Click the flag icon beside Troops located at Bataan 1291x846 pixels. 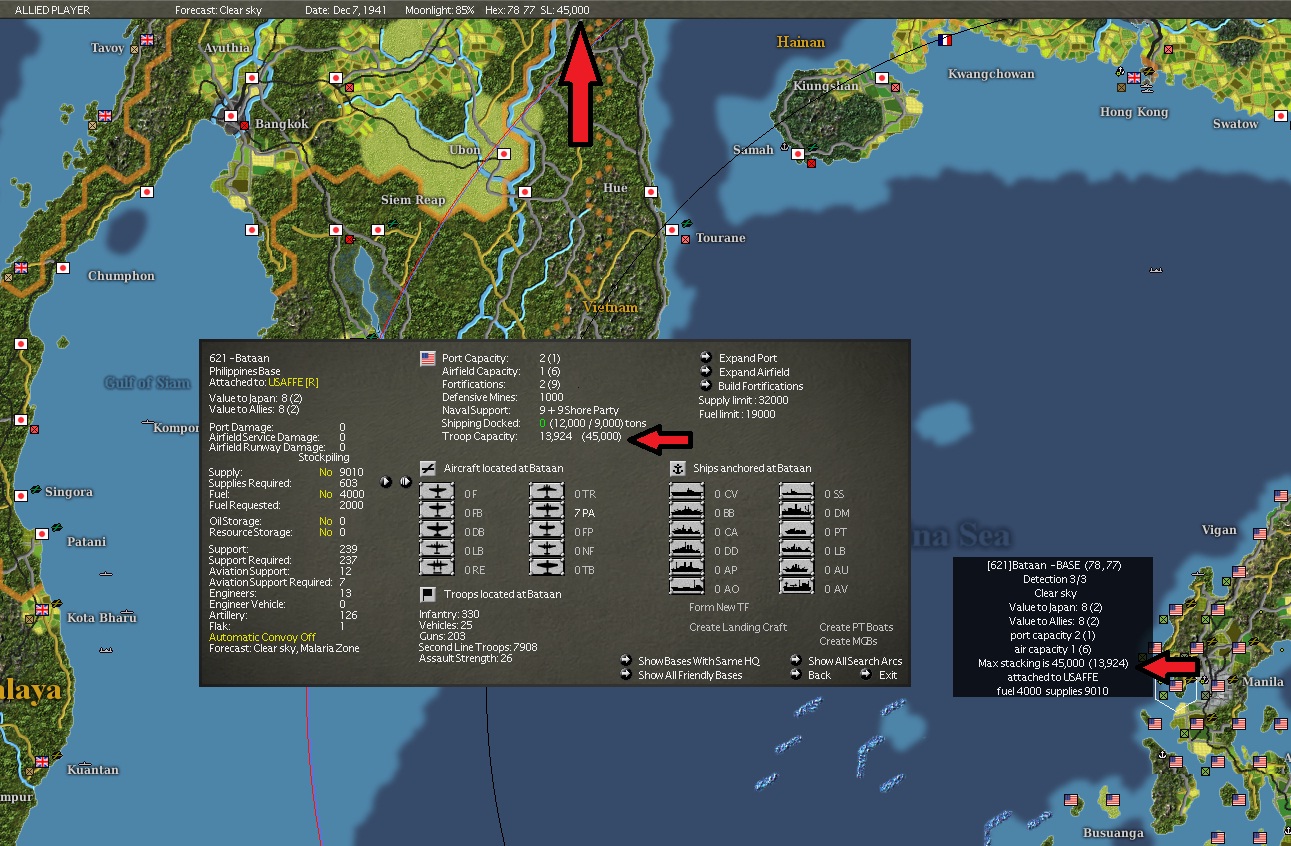tap(427, 594)
